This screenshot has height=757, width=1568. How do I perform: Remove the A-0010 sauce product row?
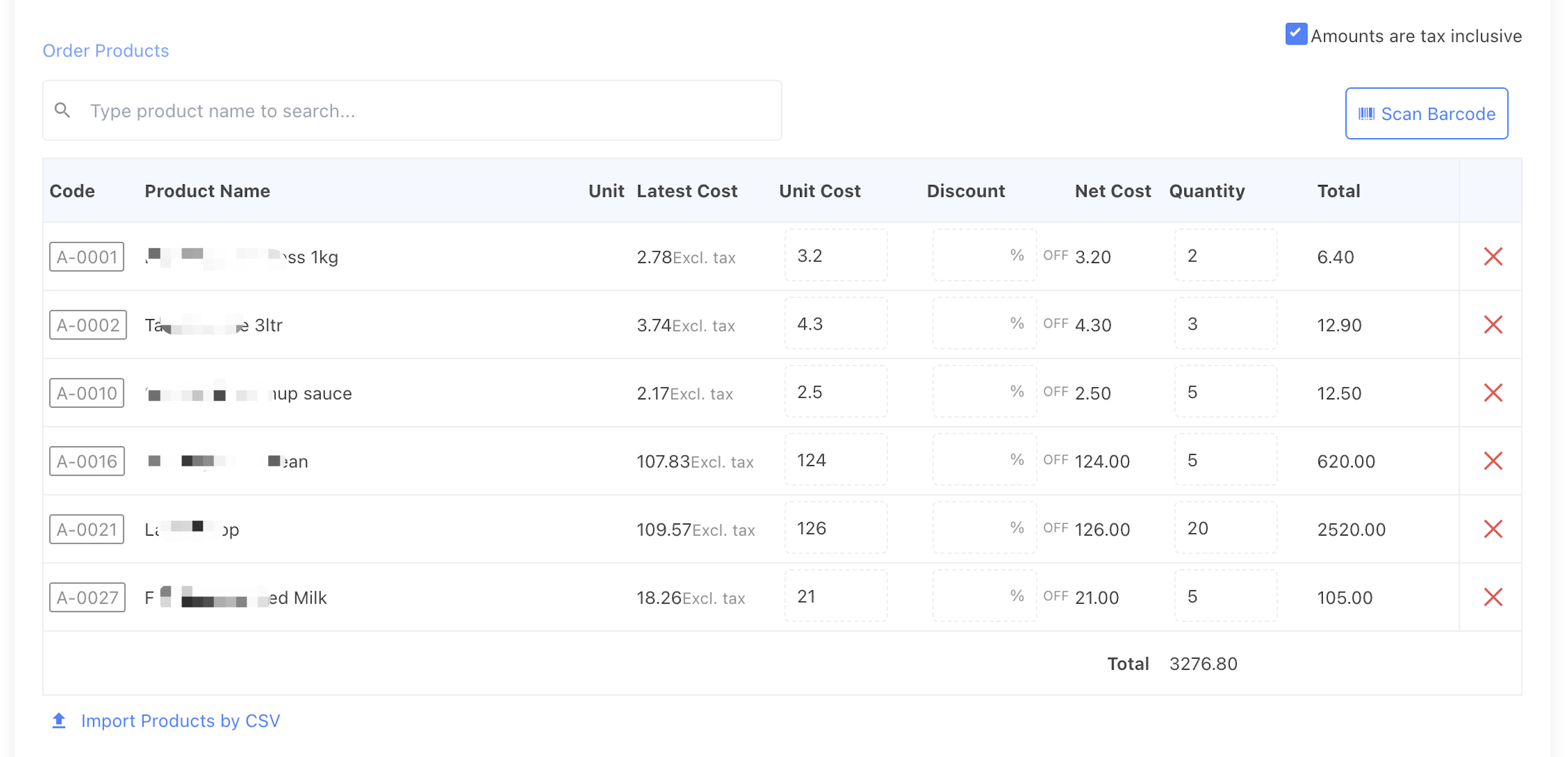[1493, 393]
